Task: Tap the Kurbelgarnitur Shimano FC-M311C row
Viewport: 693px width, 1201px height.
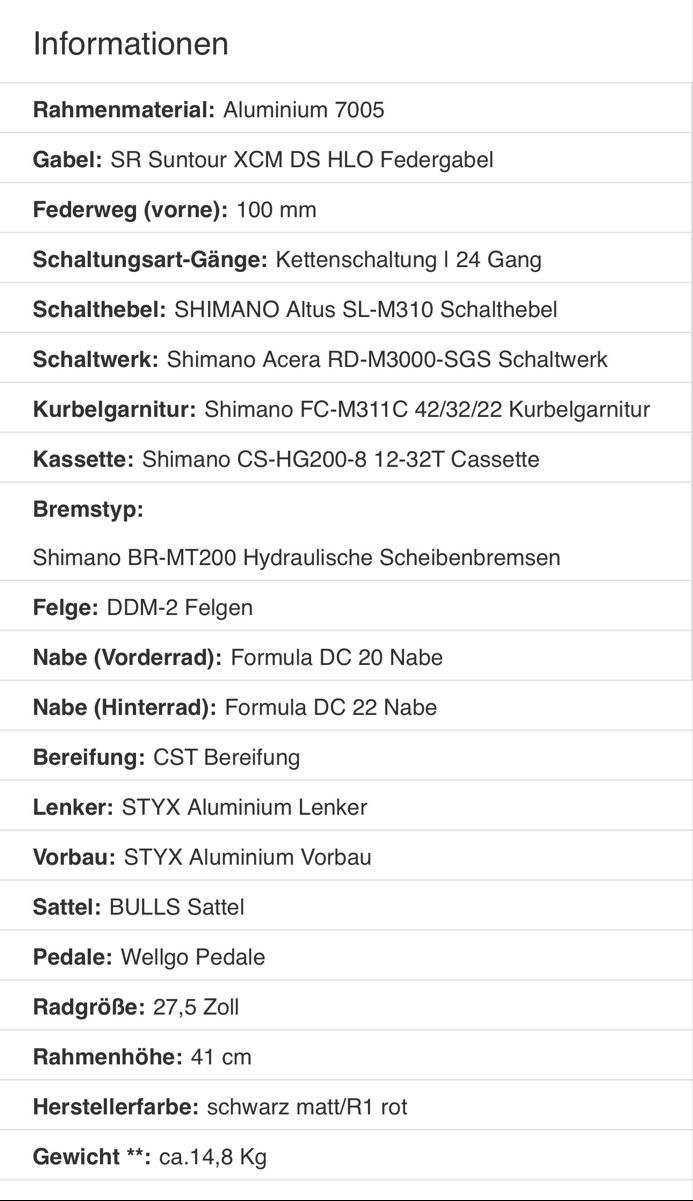Action: [346, 409]
